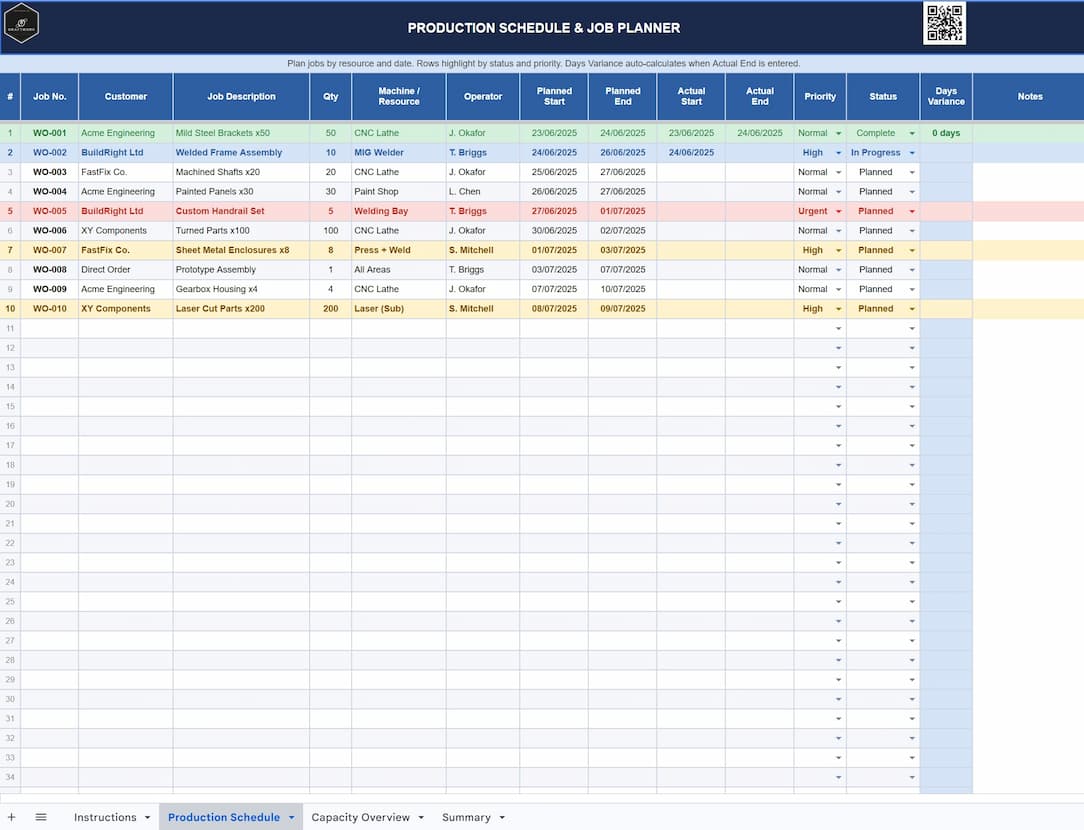Select customer cell Direct Order
Image resolution: width=1084 pixels, height=830 pixels.
[x=126, y=270]
